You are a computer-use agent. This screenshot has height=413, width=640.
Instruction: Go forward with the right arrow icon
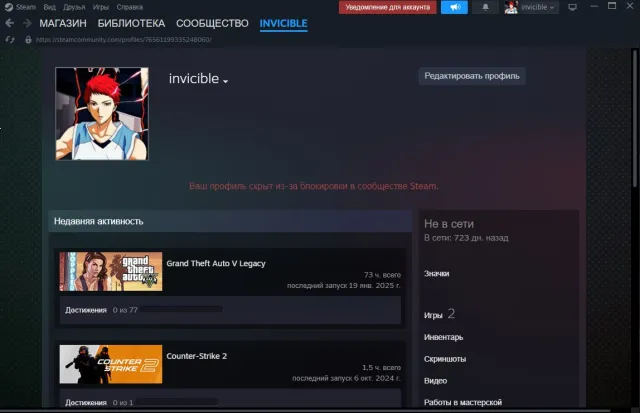[x=27, y=23]
